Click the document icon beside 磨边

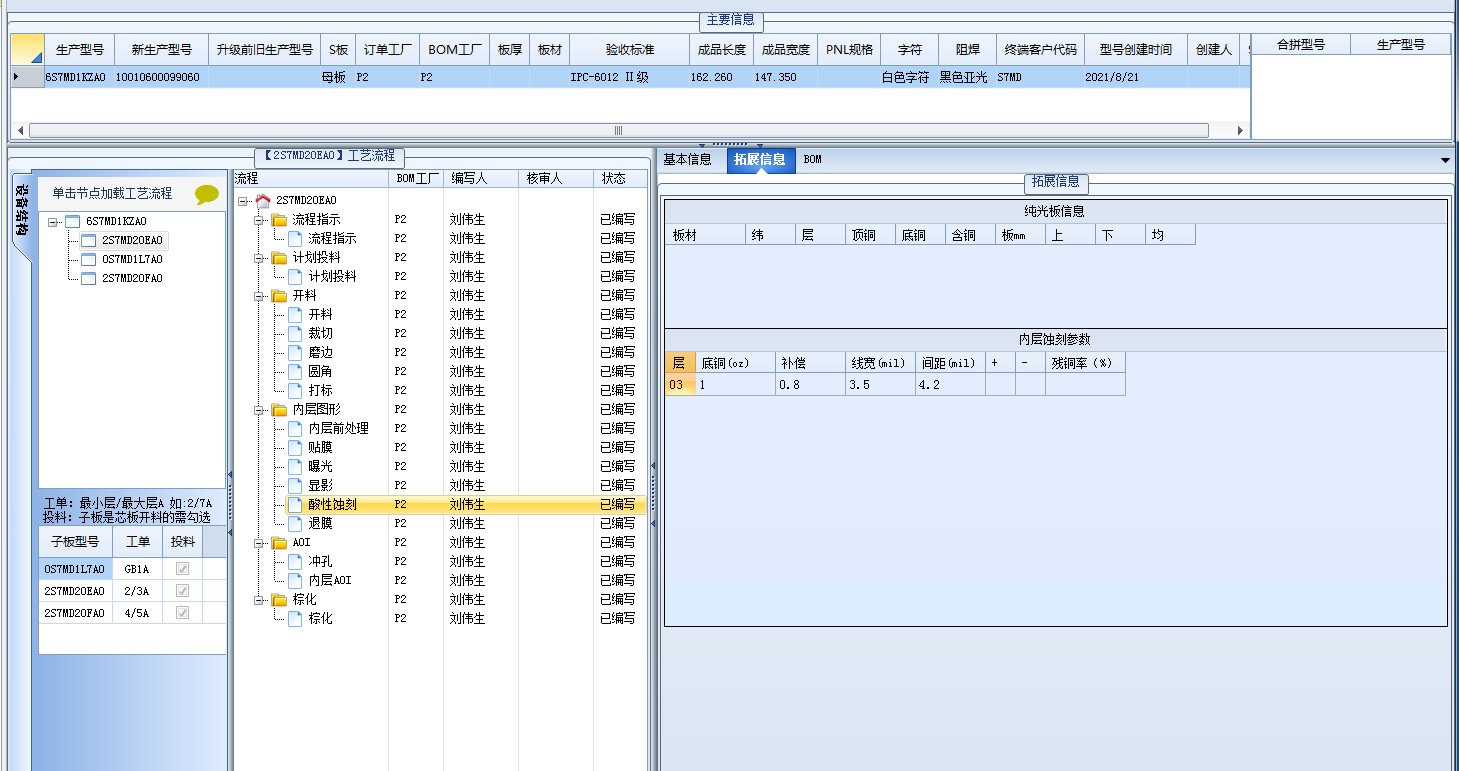coord(295,353)
